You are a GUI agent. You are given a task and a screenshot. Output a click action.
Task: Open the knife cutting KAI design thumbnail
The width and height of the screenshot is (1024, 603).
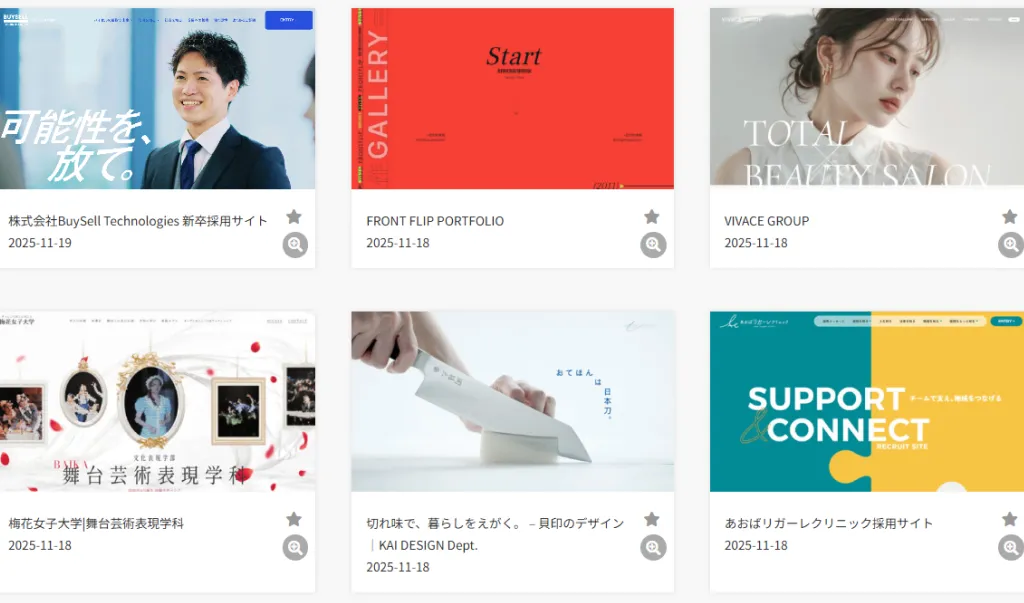(x=513, y=401)
